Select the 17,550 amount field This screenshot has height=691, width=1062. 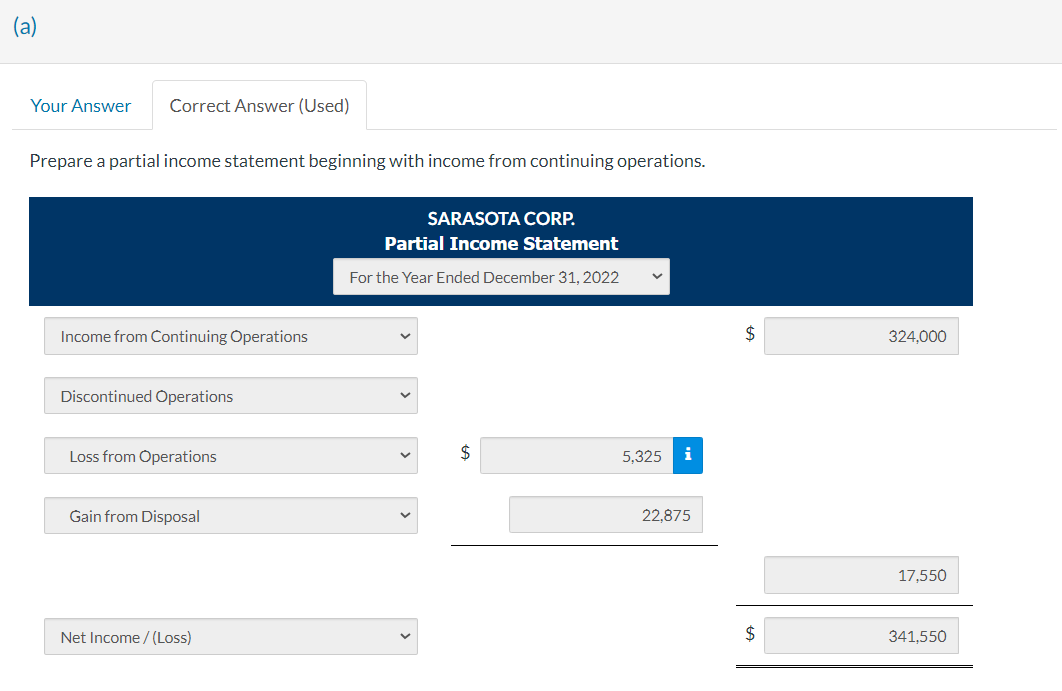click(861, 575)
